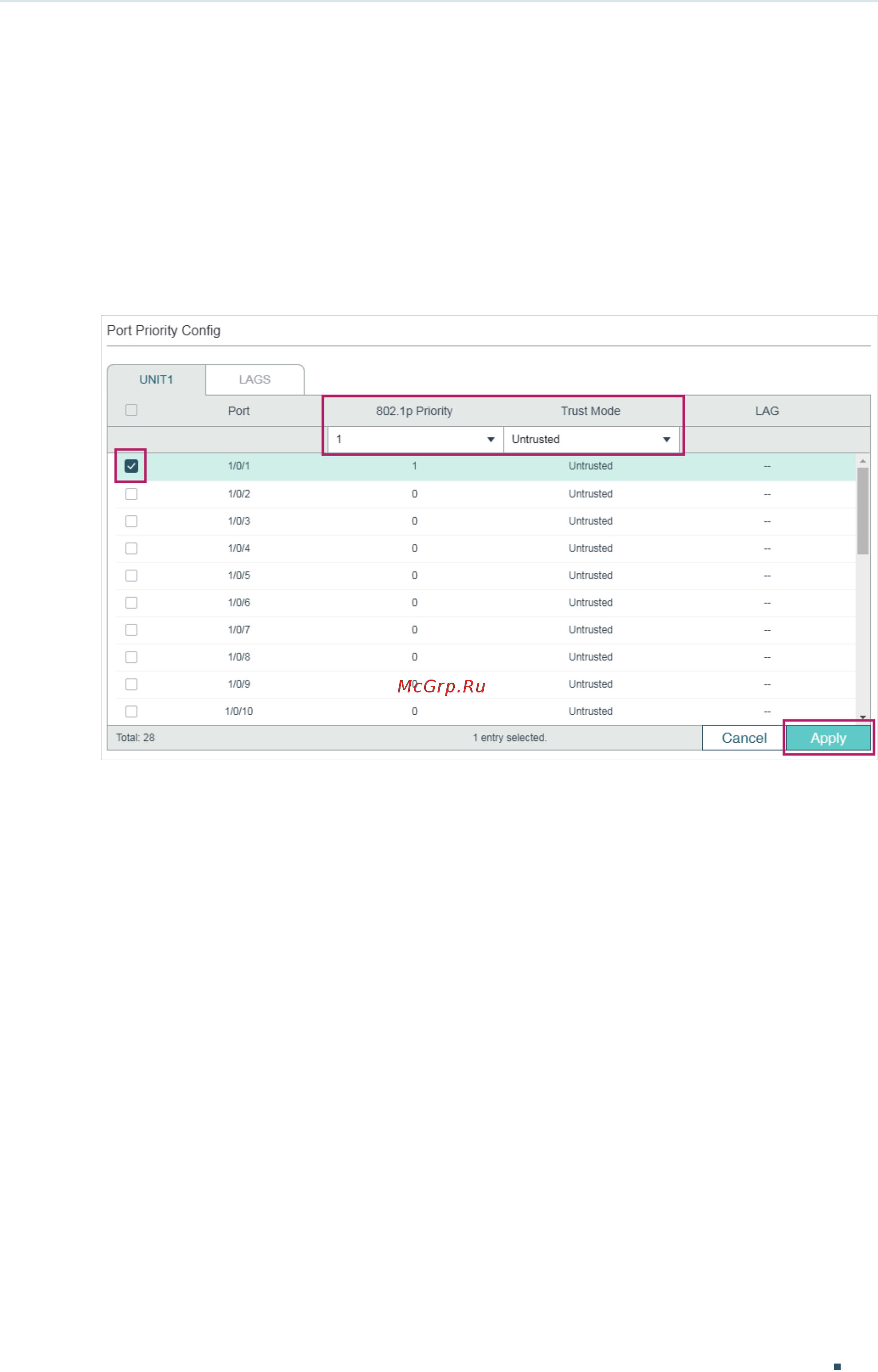Select the port 1/0/3 cell
The height and width of the screenshot is (1372, 878).
pos(239,521)
